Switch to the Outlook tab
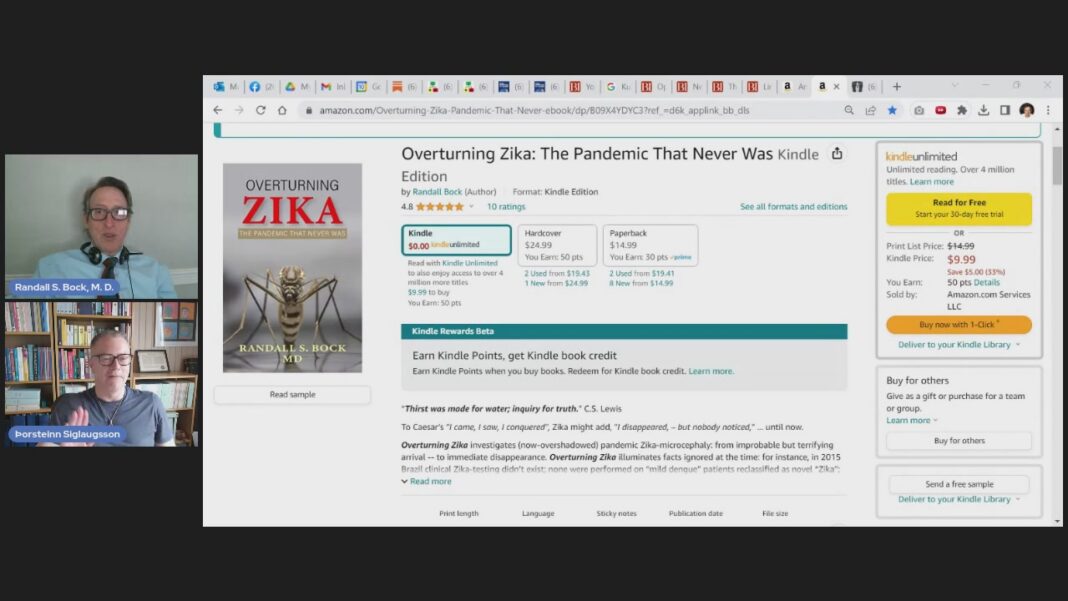 [225, 87]
